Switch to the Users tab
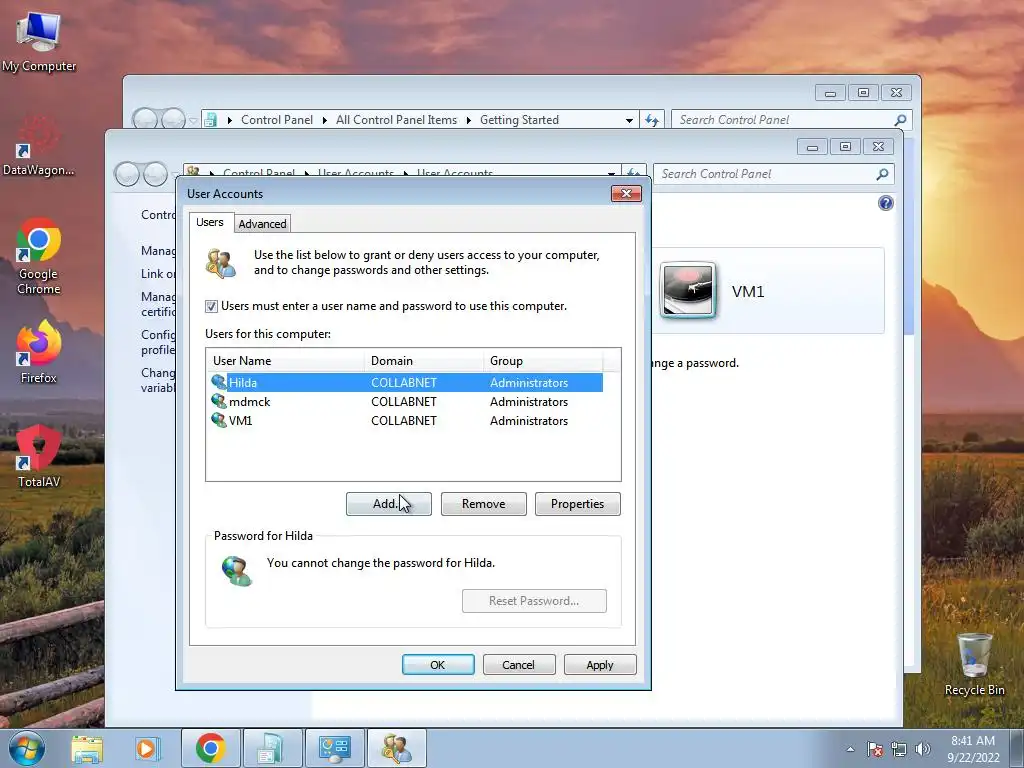Screen dimensions: 1024x768 pyautogui.click(x=210, y=222)
